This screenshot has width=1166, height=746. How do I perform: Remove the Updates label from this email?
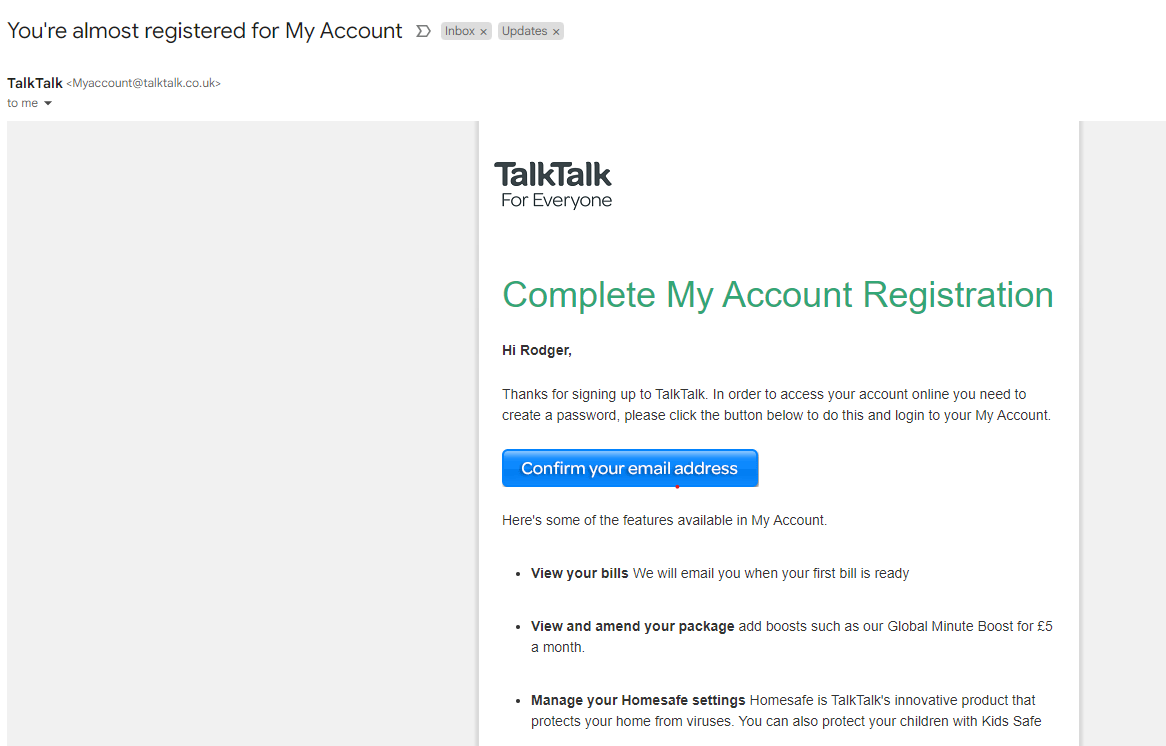pyautogui.click(x=556, y=31)
